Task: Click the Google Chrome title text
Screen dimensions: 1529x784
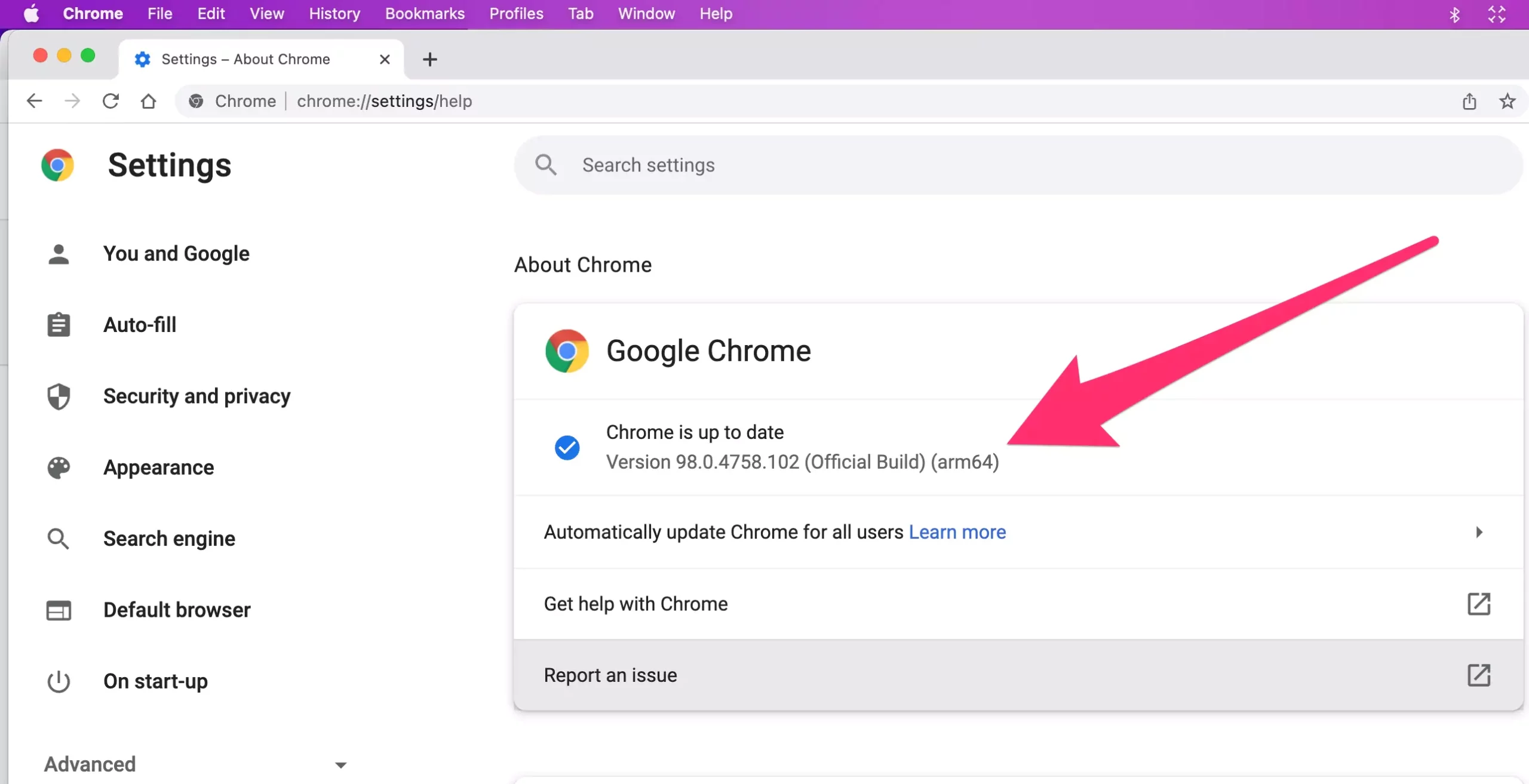Action: [708, 351]
